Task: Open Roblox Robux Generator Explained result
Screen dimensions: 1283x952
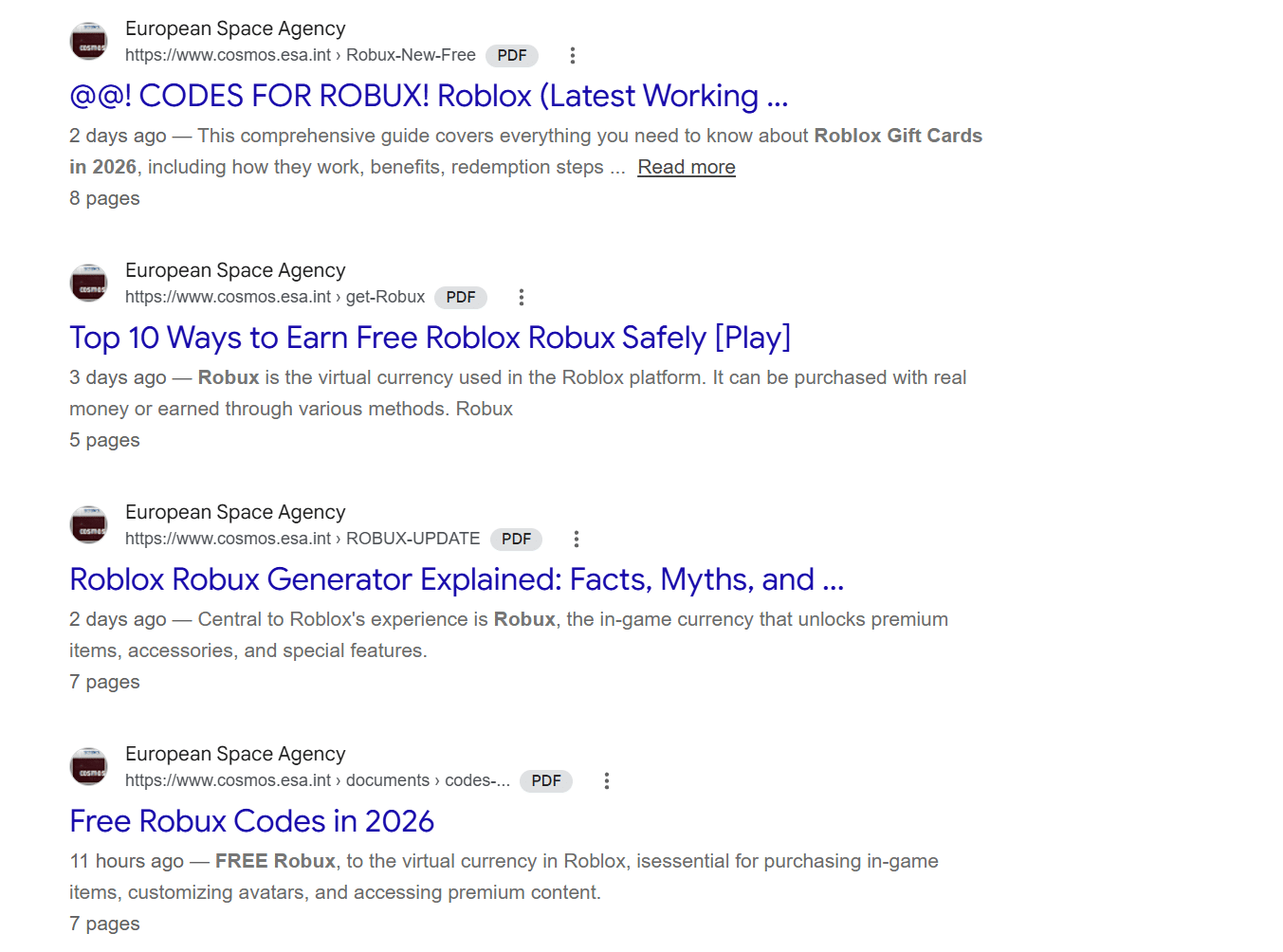Action: (456, 579)
